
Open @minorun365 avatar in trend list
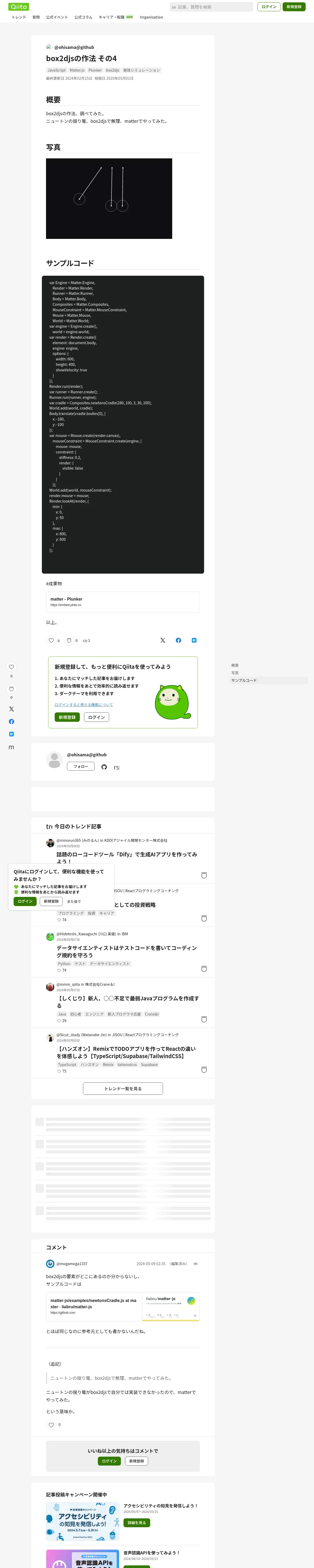[50, 843]
